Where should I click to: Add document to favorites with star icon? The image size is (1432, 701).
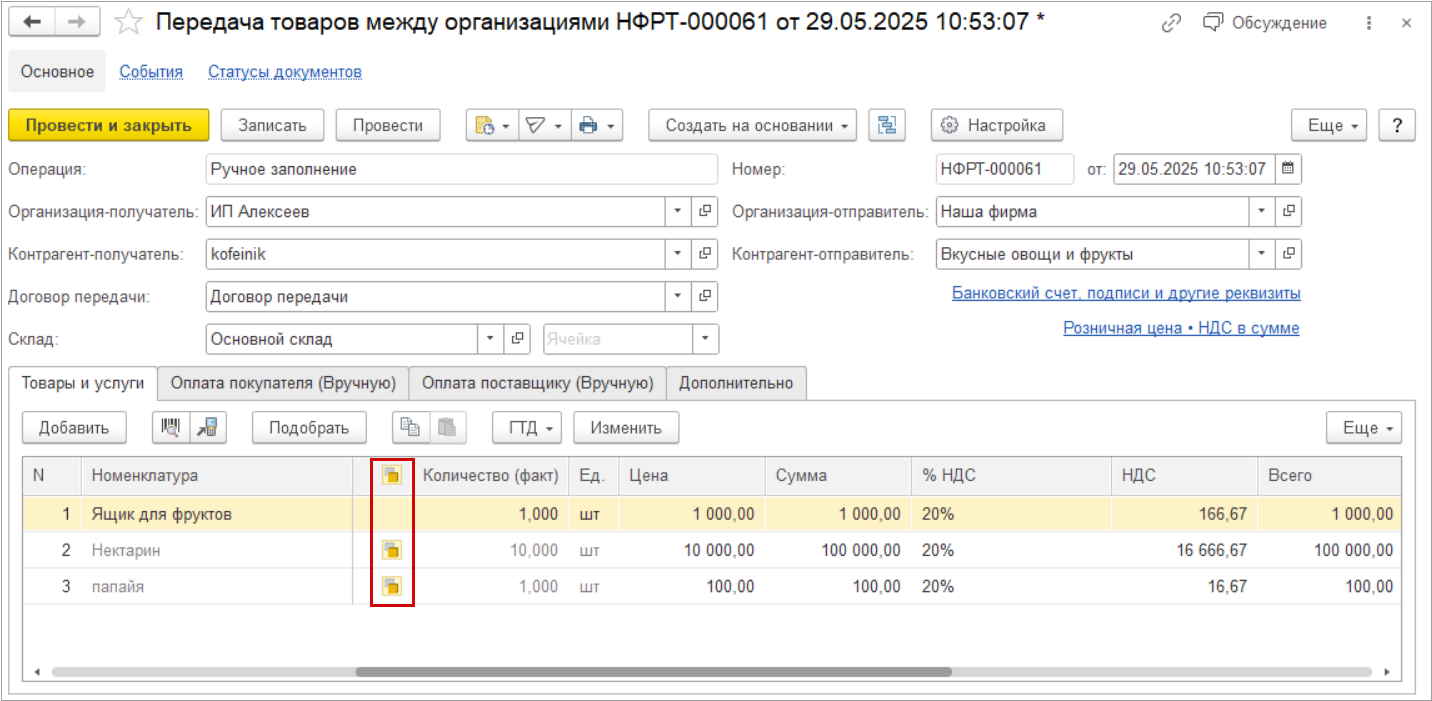coord(128,21)
